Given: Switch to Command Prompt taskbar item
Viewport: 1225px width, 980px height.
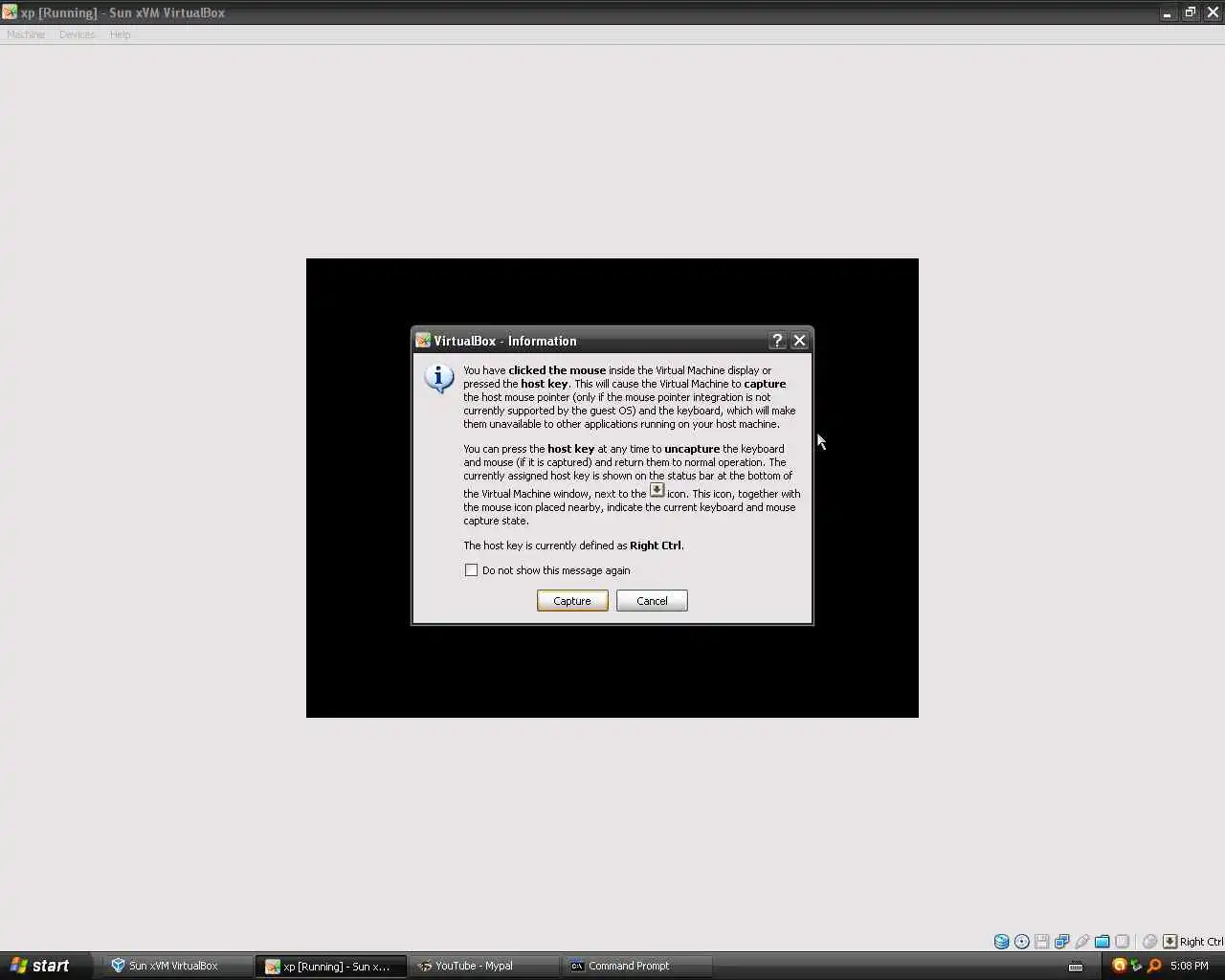Looking at the screenshot, I should coord(637,966).
